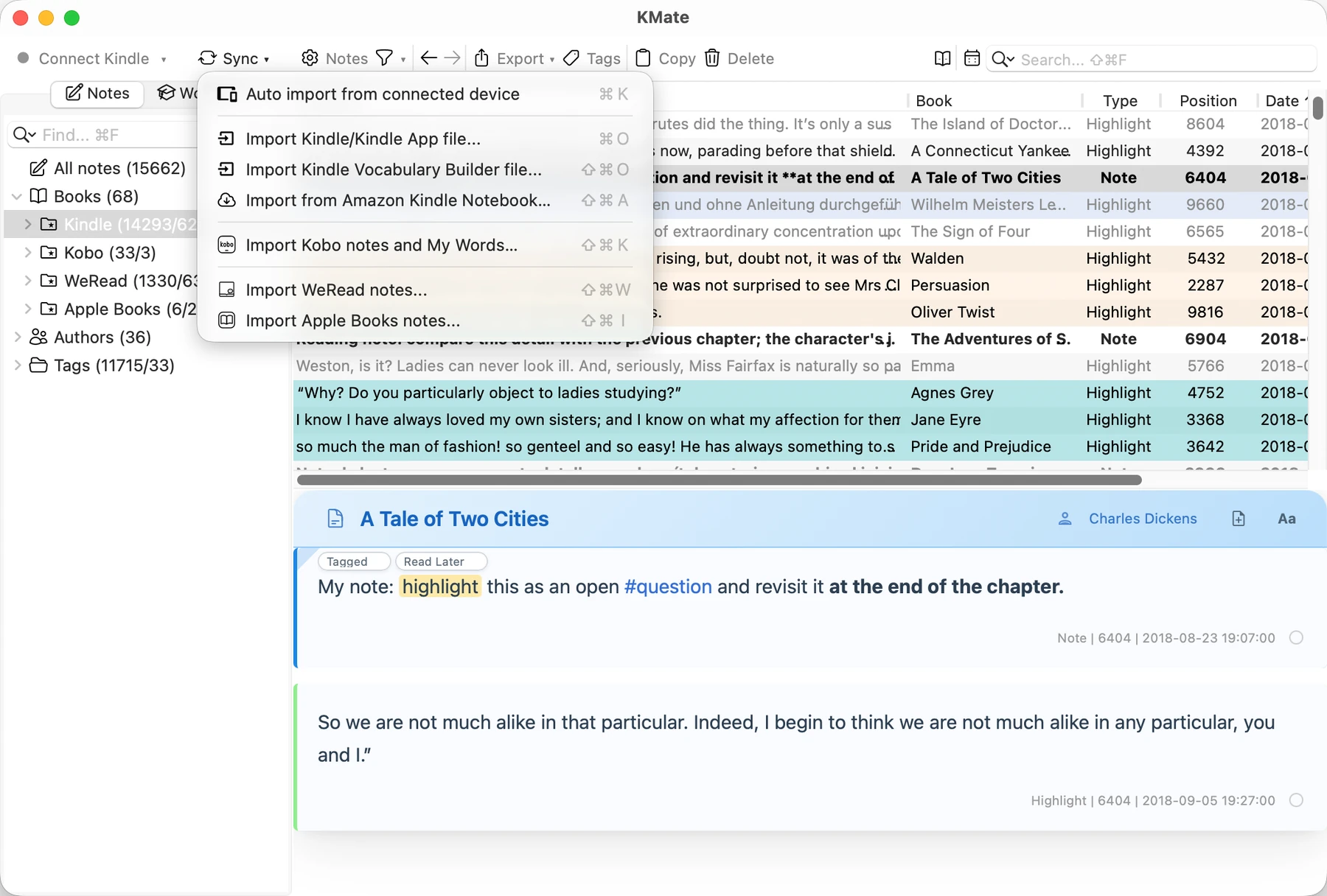Choose Import Apple Books notes

425,321
